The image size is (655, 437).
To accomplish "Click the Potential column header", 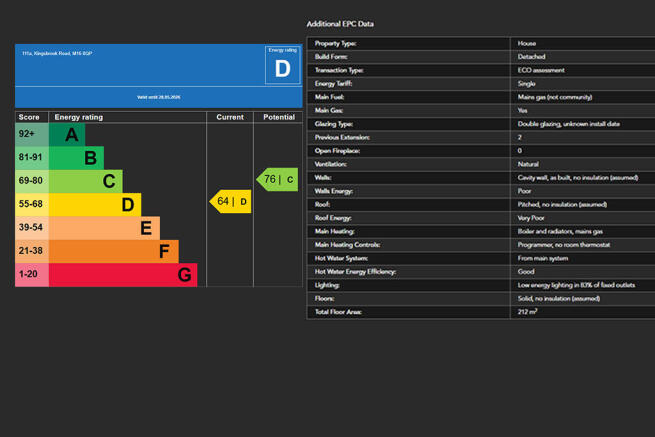I will [x=279, y=117].
